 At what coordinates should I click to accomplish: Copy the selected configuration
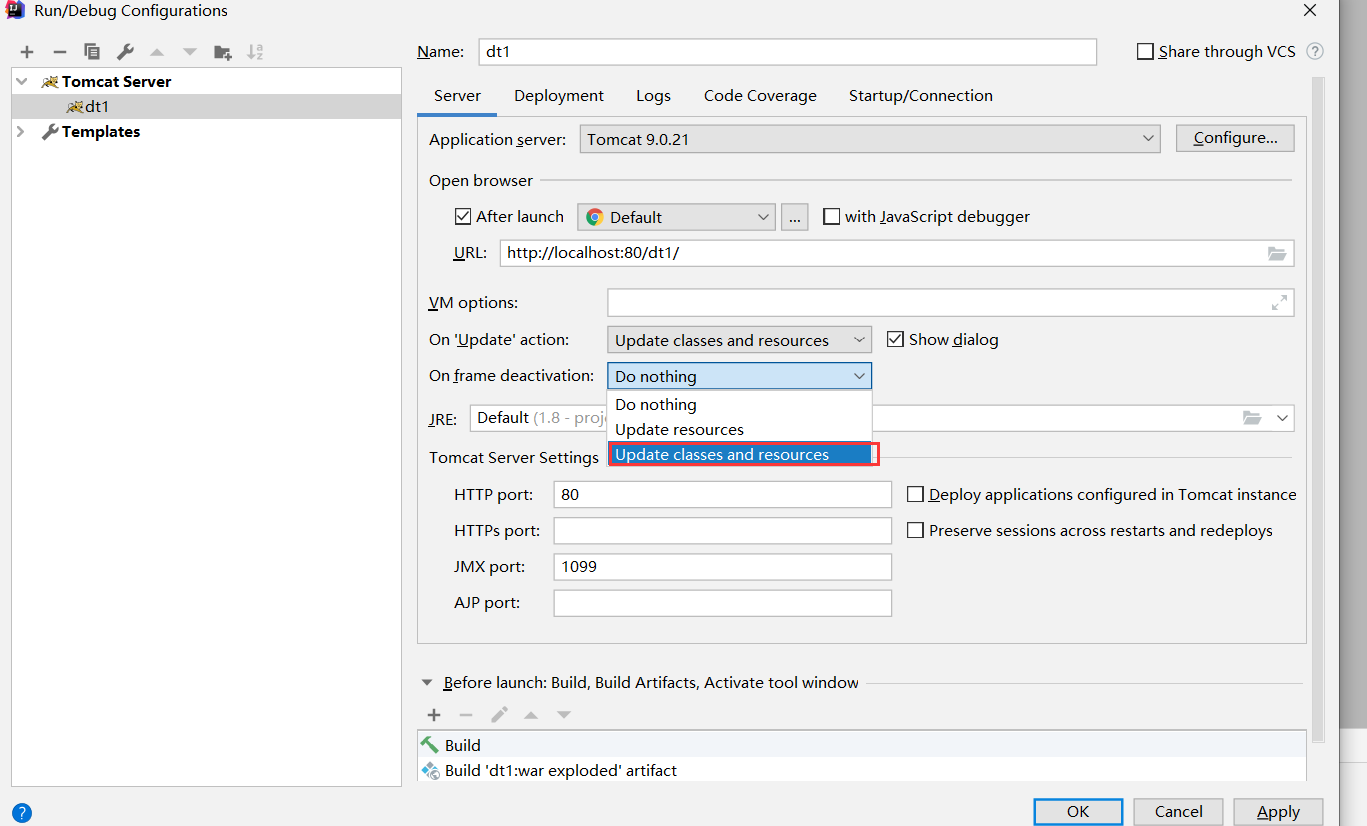[x=92, y=52]
